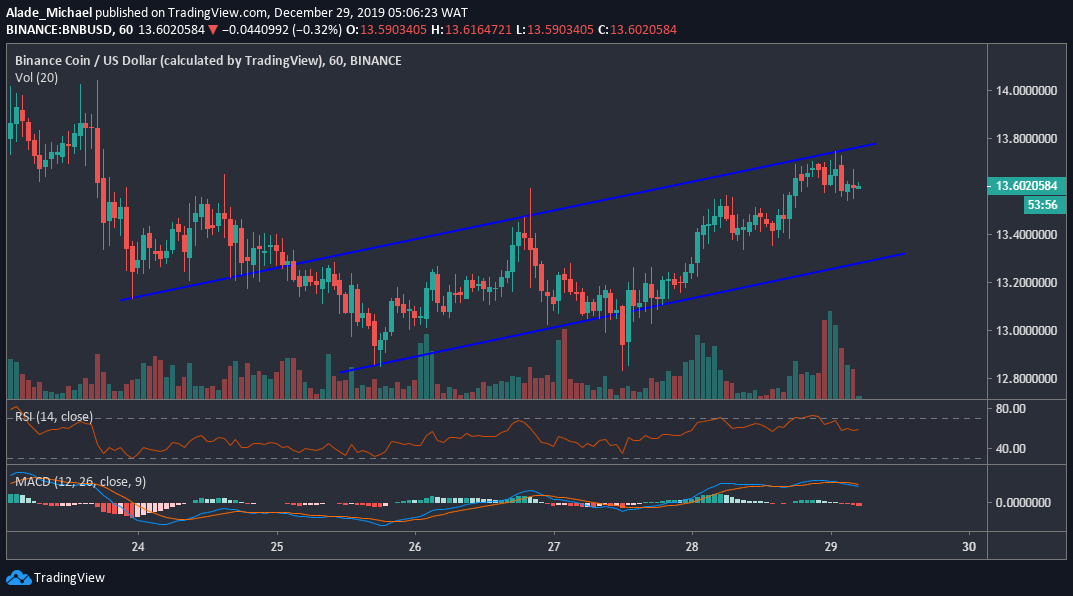Click the candle countdown timer 53:56

click(1043, 204)
